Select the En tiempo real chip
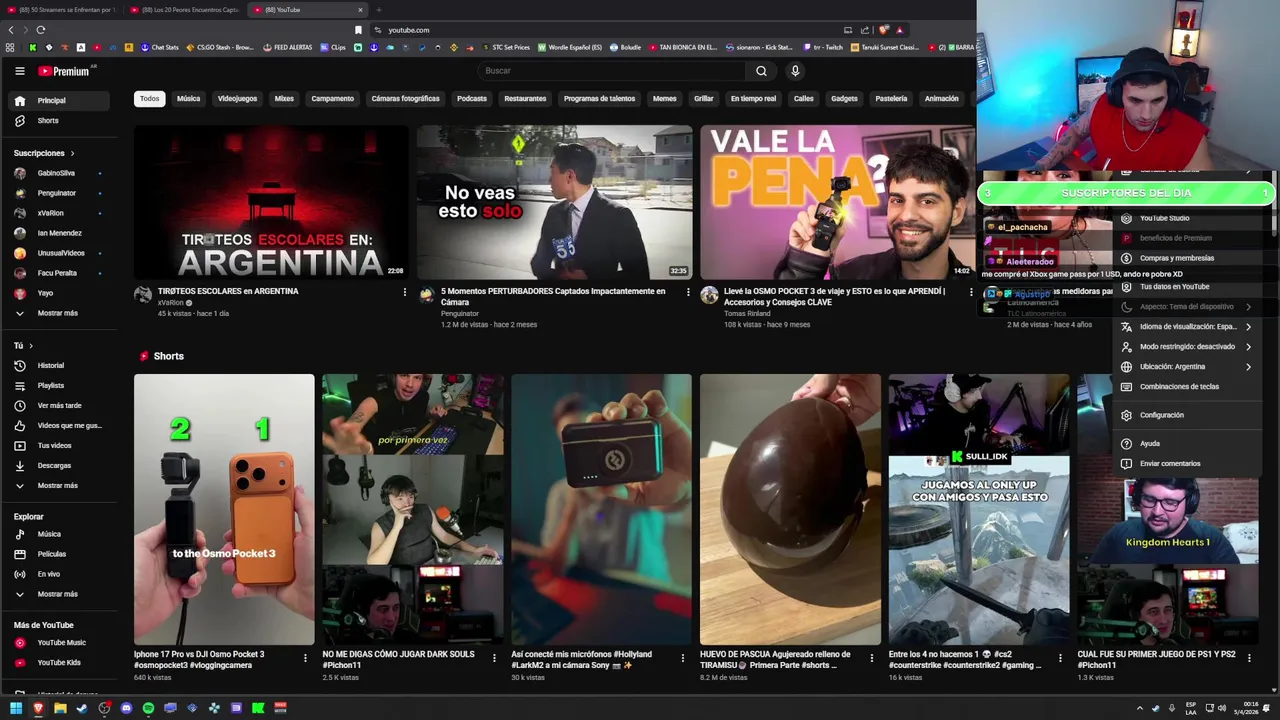The height and width of the screenshot is (720, 1280). click(753, 99)
